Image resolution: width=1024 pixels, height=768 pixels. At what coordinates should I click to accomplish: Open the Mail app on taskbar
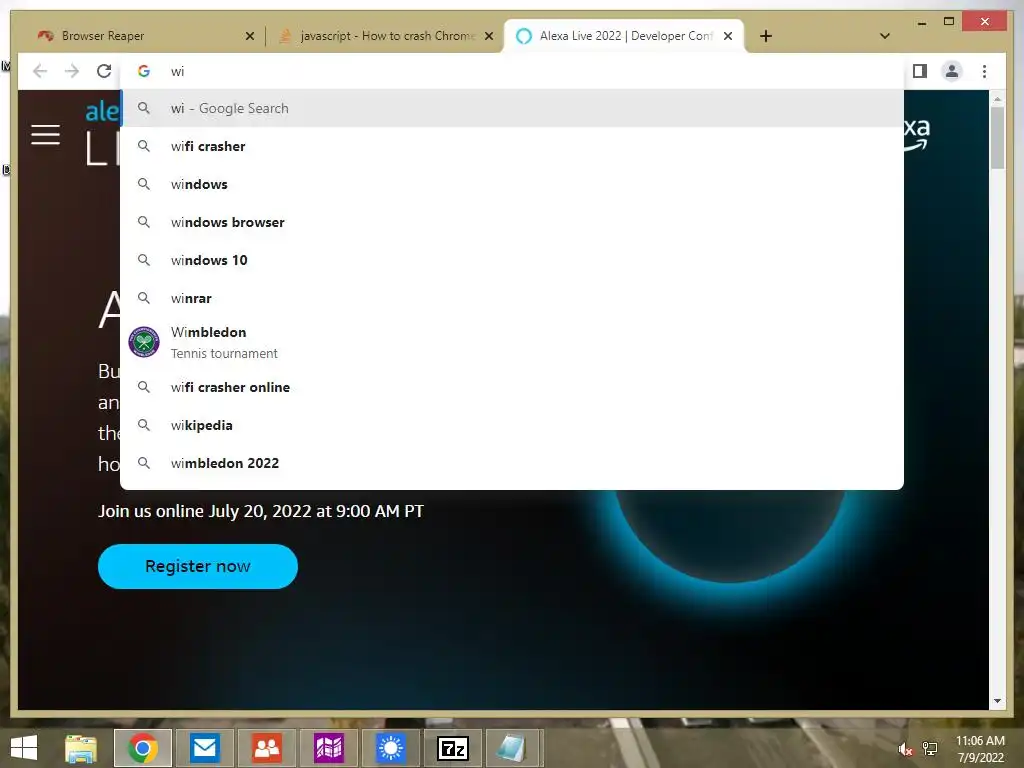[x=204, y=748]
